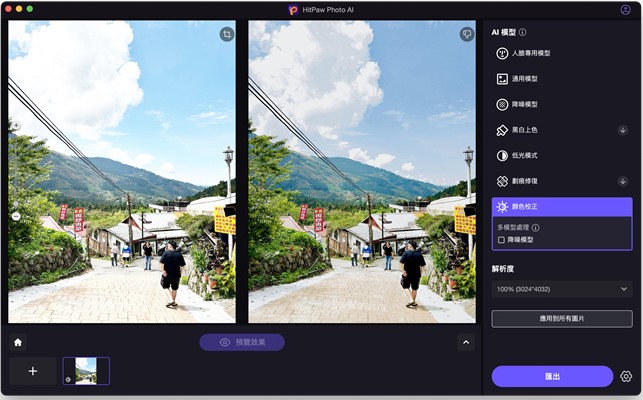This screenshot has width=643, height=400.
Task: Click download arrow next to 黑白上色
Action: point(622,130)
